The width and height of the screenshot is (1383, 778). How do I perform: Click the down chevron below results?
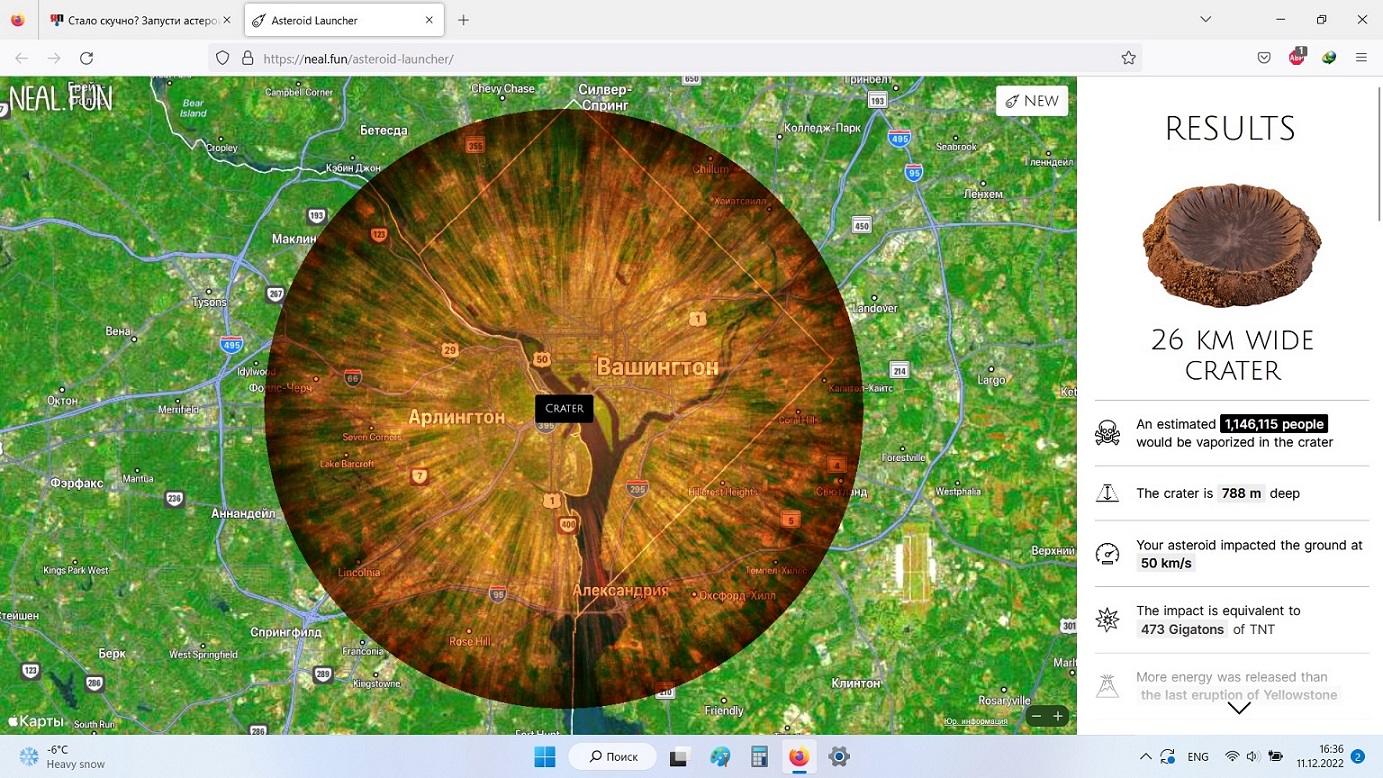click(x=1239, y=708)
